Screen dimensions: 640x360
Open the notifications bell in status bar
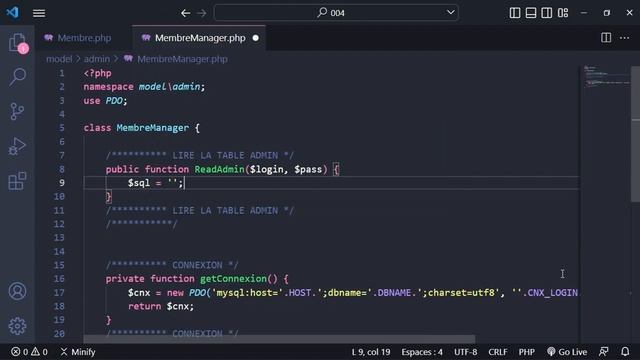click(x=625, y=352)
